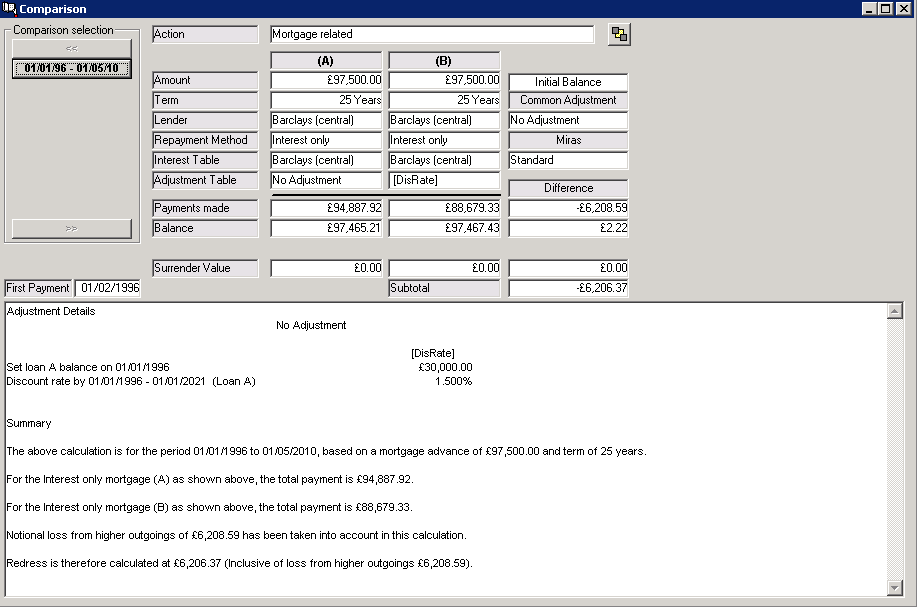Click Adjustment Table (A) No Adjustment field
The height and width of the screenshot is (607, 917).
click(x=326, y=180)
